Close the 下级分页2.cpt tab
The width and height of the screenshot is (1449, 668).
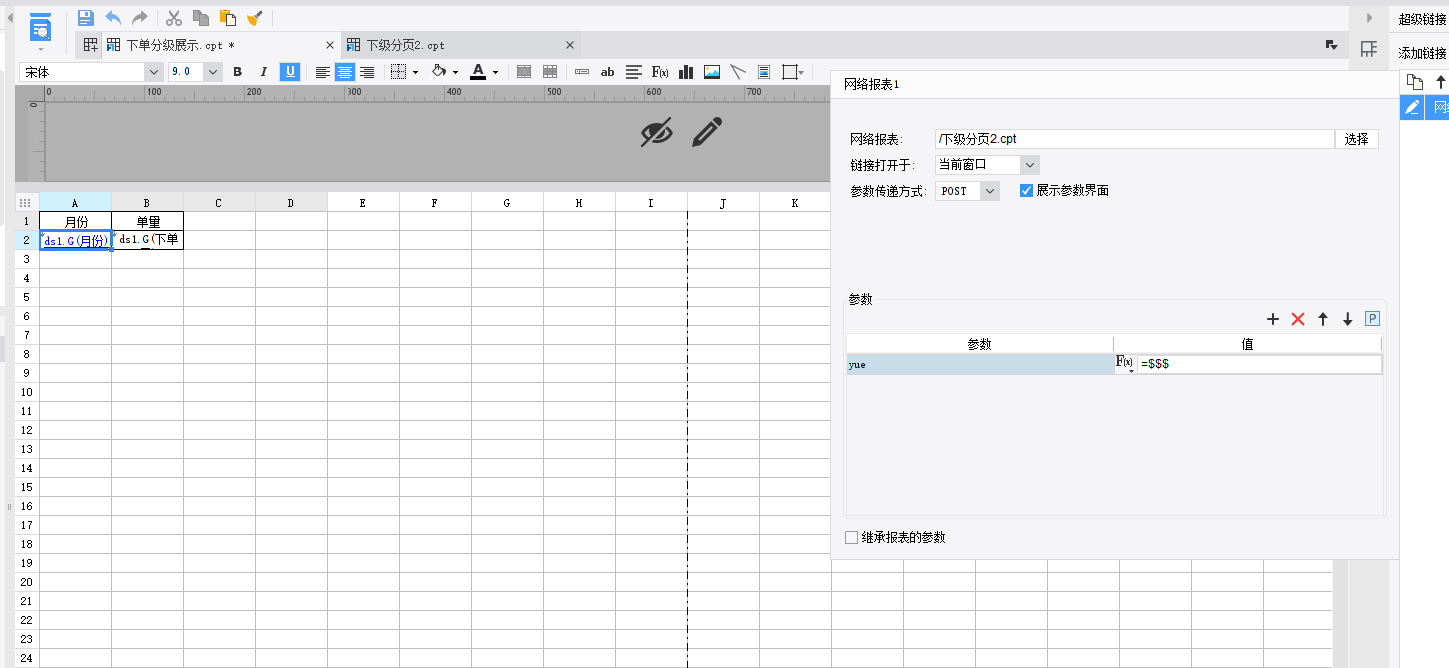570,45
